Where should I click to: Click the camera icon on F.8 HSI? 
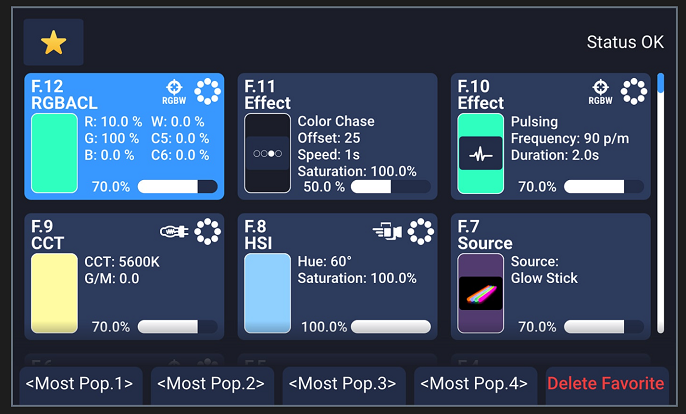point(387,231)
